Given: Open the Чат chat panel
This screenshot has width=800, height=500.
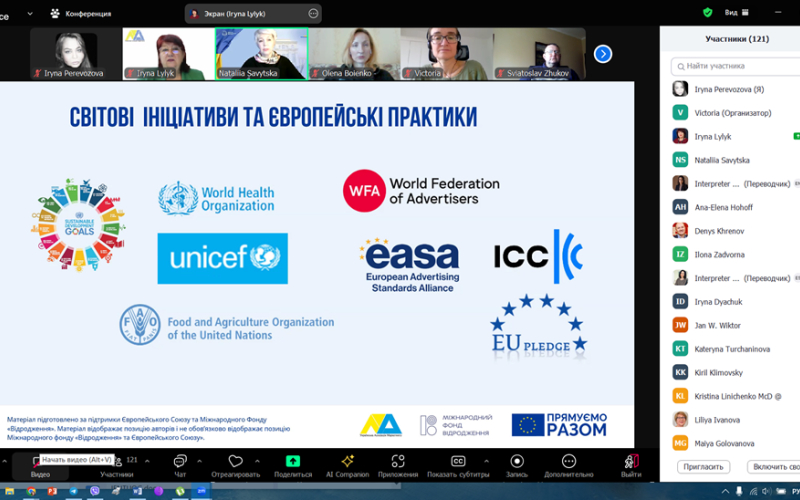Looking at the screenshot, I should (180, 466).
